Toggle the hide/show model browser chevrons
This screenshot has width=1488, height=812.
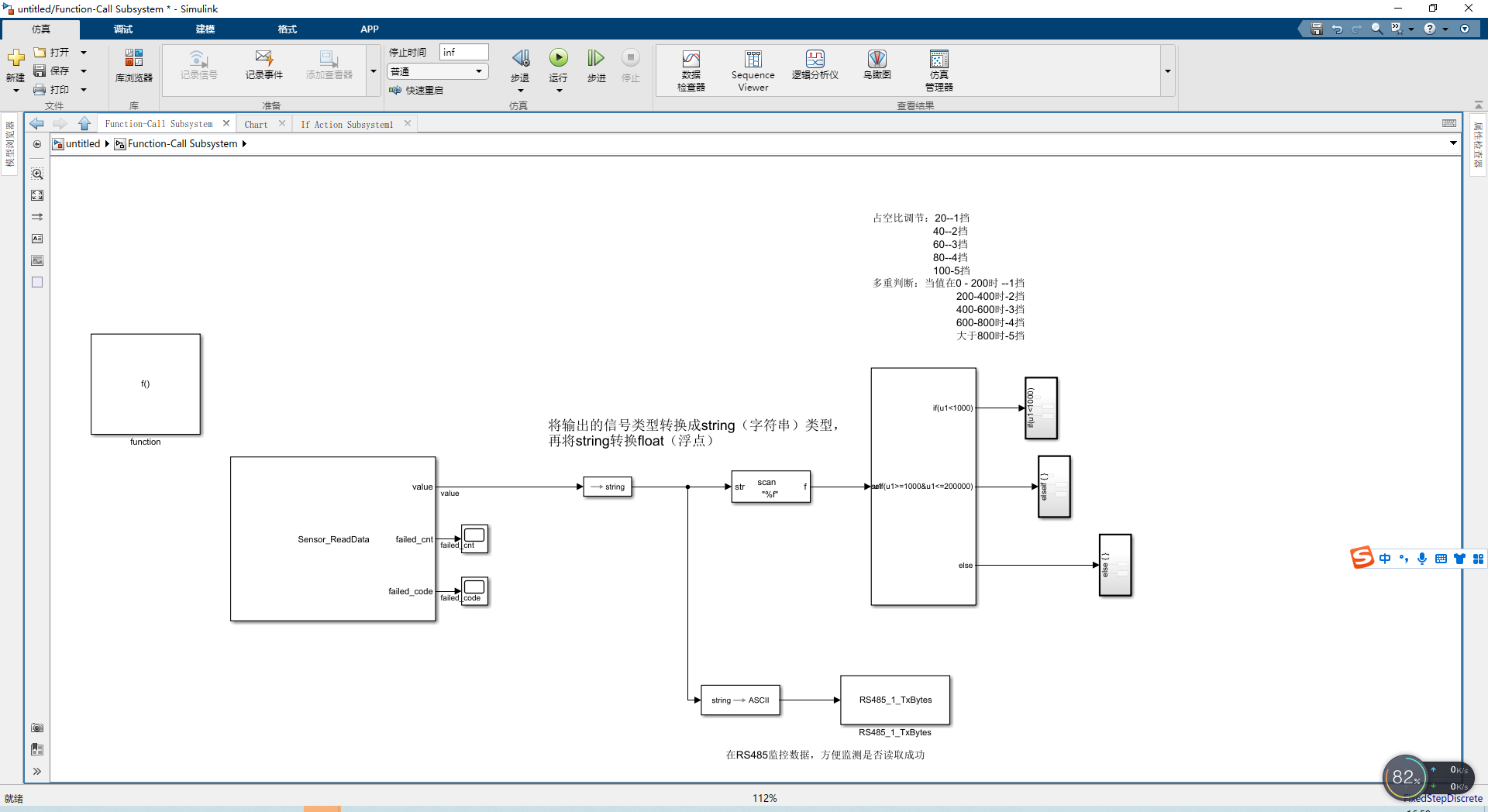click(x=36, y=771)
